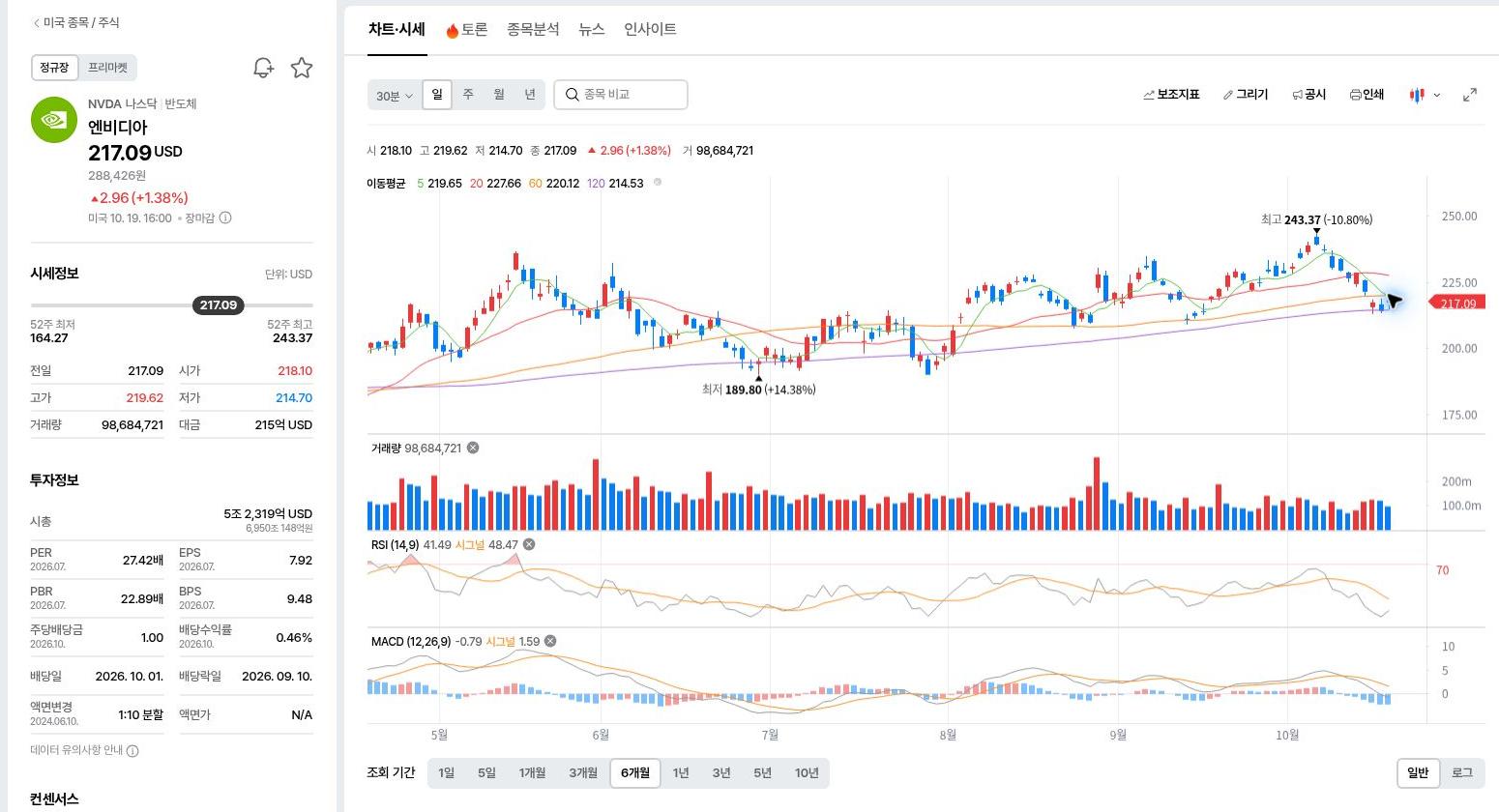The image size is (1499, 812).
Task: Click the 217.09 marker on the 52주 range bar
Action: [x=219, y=305]
